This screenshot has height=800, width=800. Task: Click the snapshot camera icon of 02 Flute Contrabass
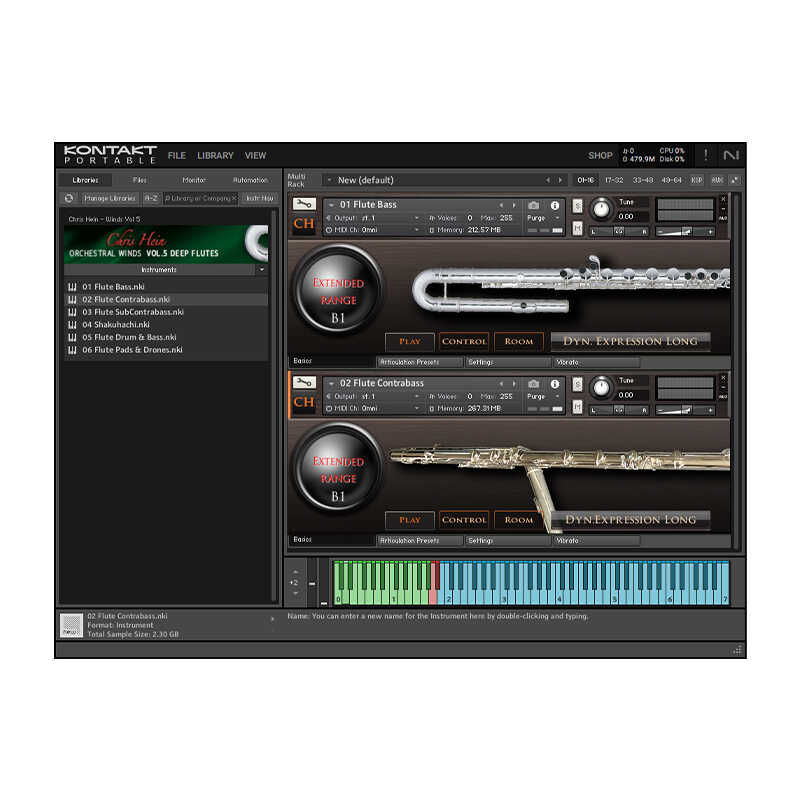(x=534, y=384)
